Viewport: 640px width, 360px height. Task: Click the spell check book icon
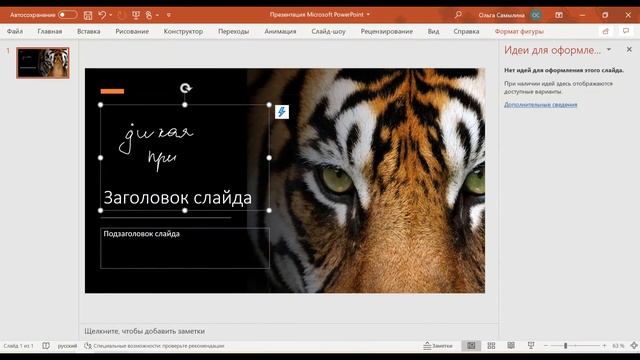(x=46, y=346)
